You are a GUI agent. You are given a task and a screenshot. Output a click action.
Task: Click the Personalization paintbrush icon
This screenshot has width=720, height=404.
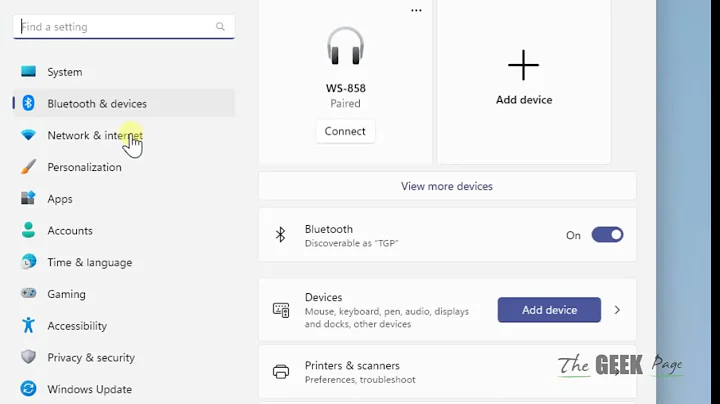pyautogui.click(x=28, y=167)
